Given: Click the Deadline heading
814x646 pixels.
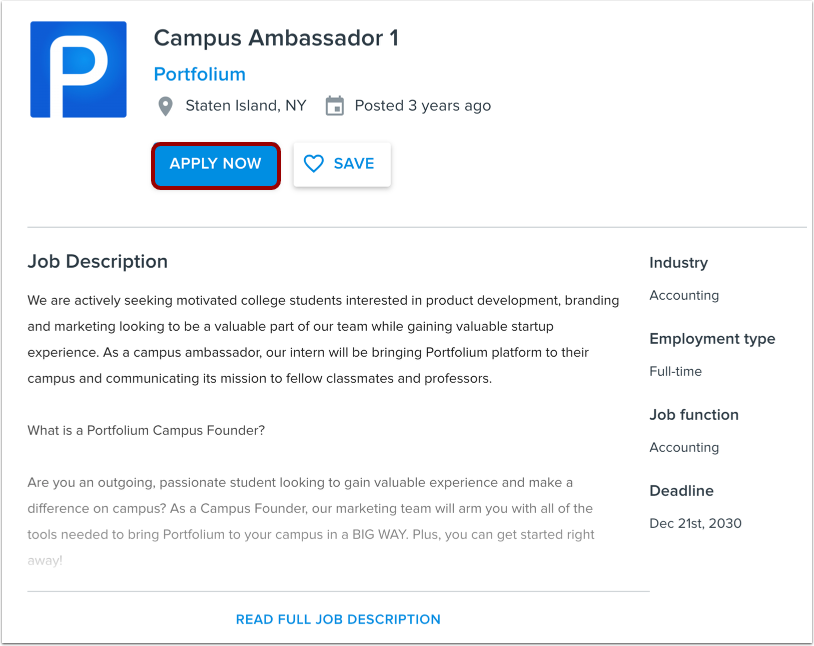Looking at the screenshot, I should 681,491.
